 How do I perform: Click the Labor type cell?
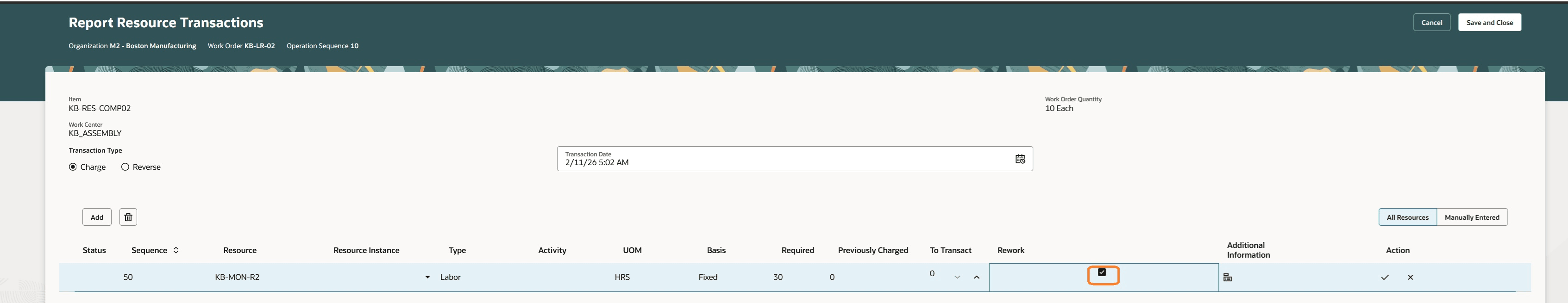[x=451, y=278]
